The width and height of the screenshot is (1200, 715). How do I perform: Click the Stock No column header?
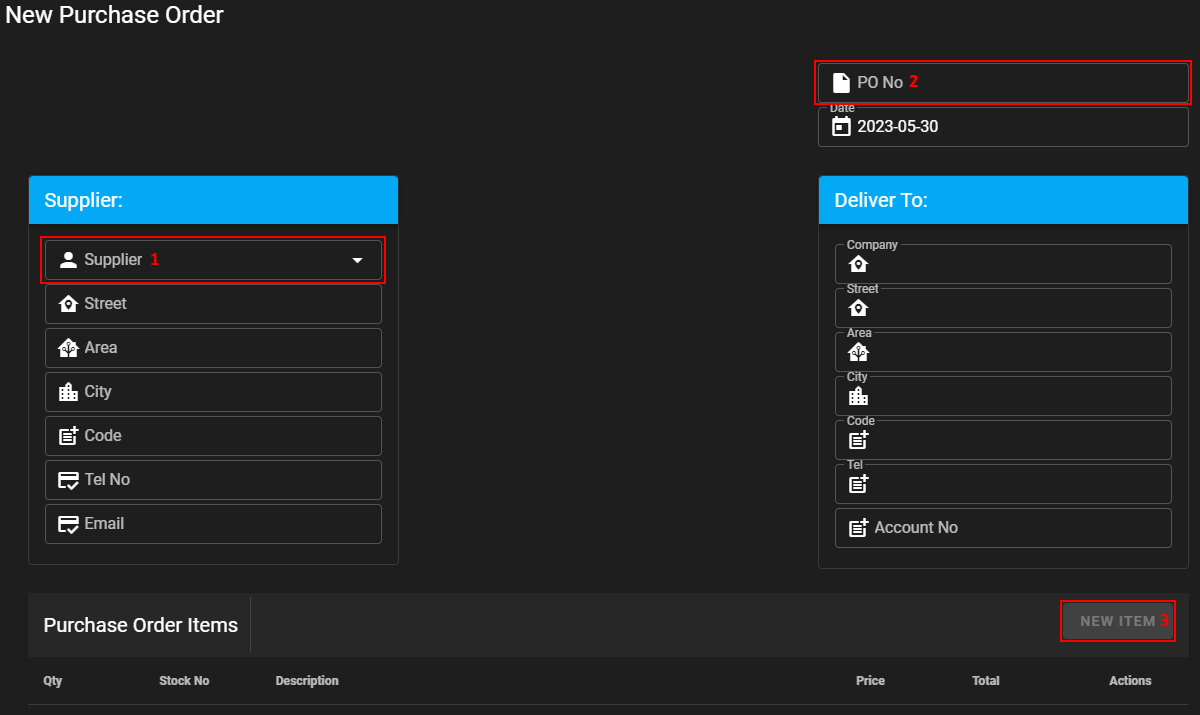[x=184, y=681]
